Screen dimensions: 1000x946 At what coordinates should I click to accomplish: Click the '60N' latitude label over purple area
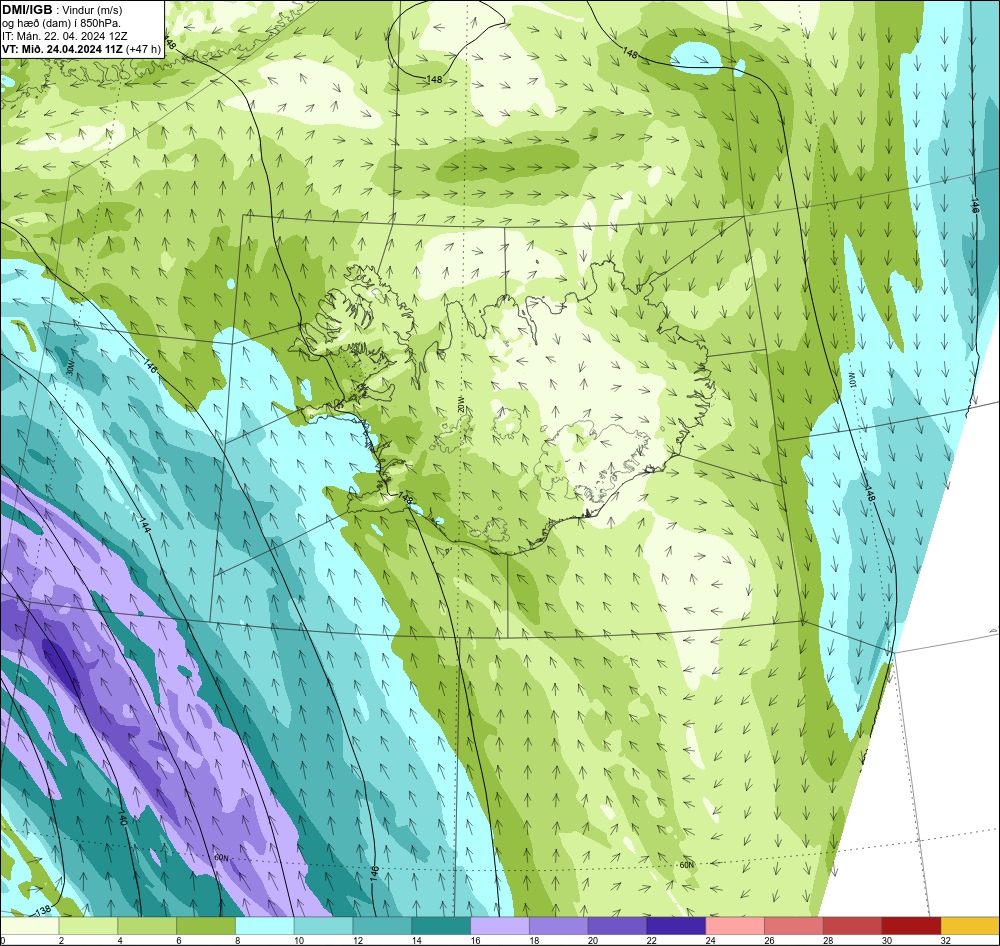point(221,857)
